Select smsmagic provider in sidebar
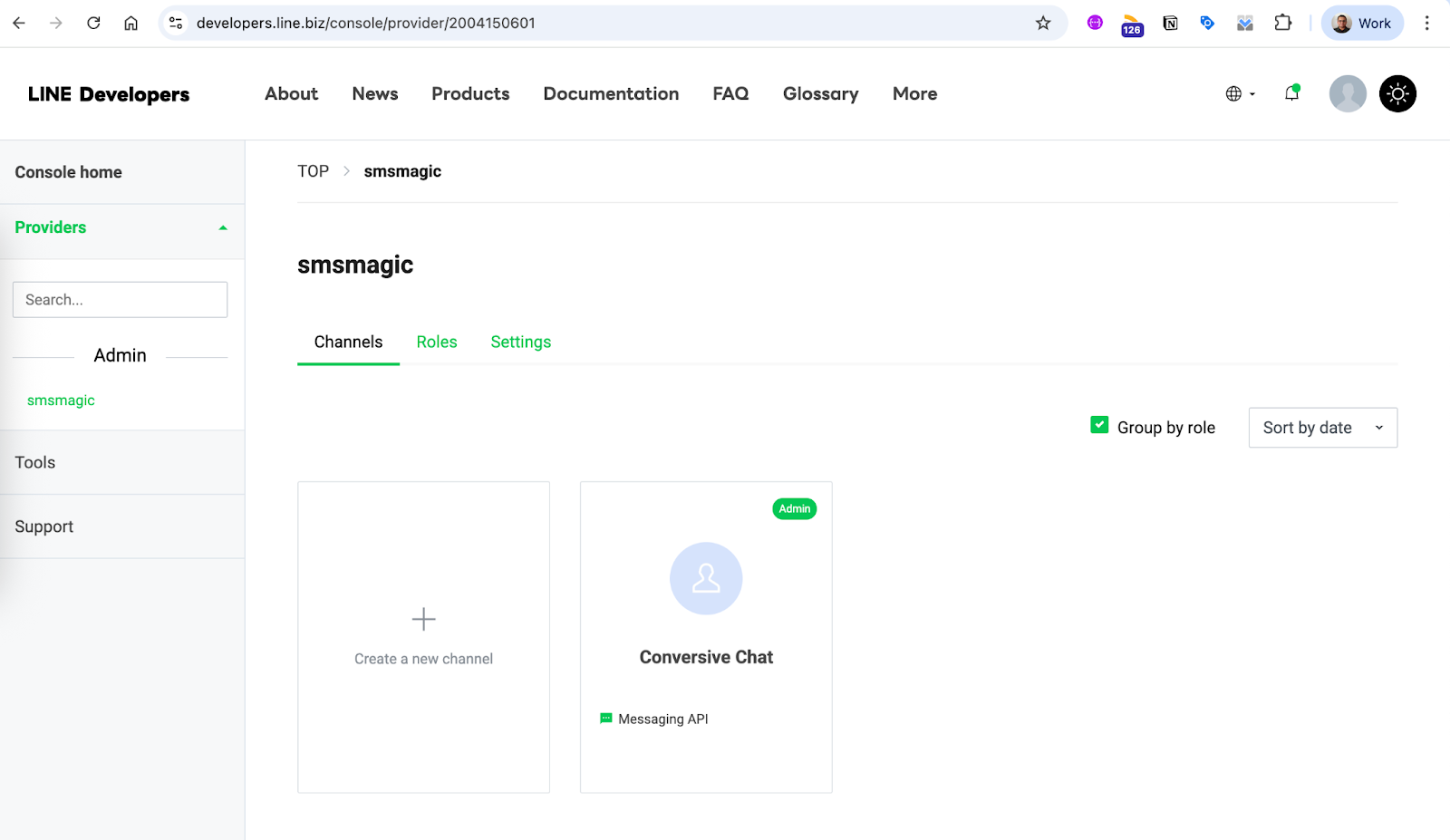Screen dimensions: 1450x840 point(61,401)
